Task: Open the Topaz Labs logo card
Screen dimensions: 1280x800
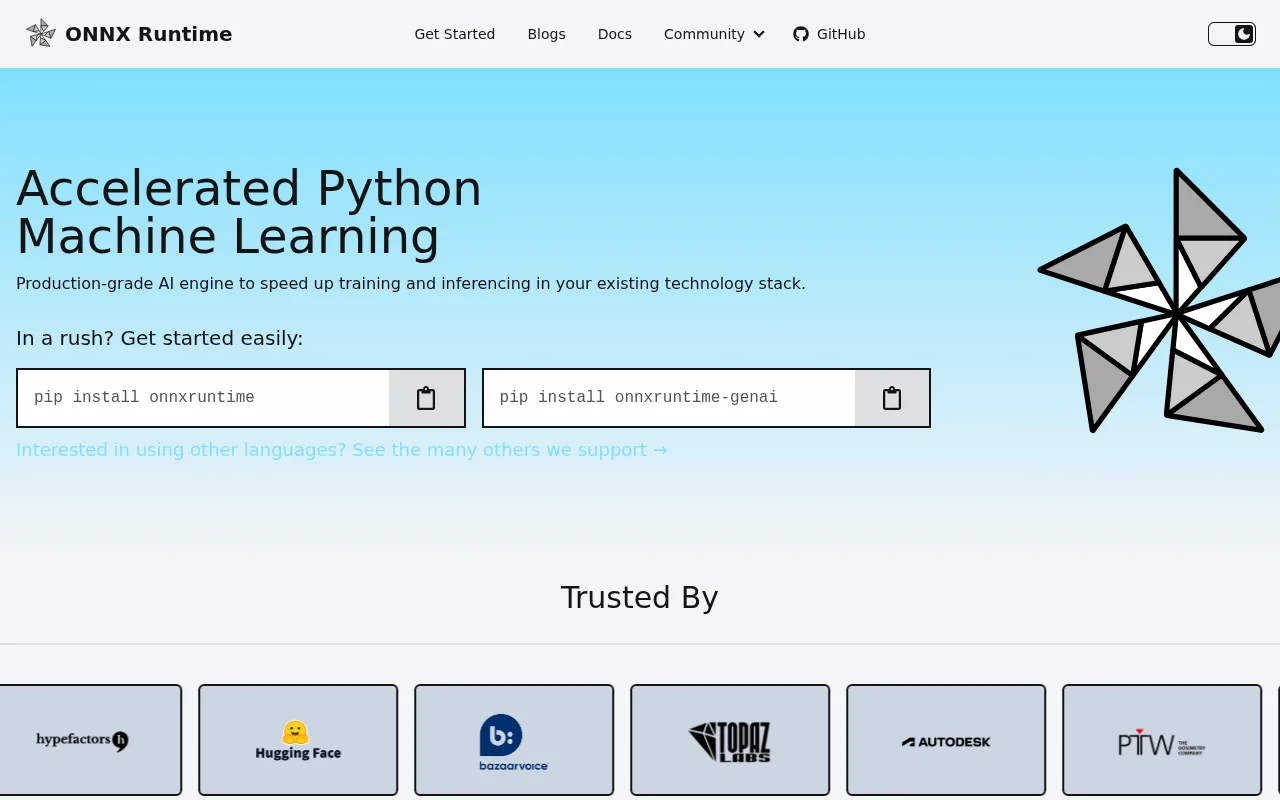Action: [x=730, y=740]
